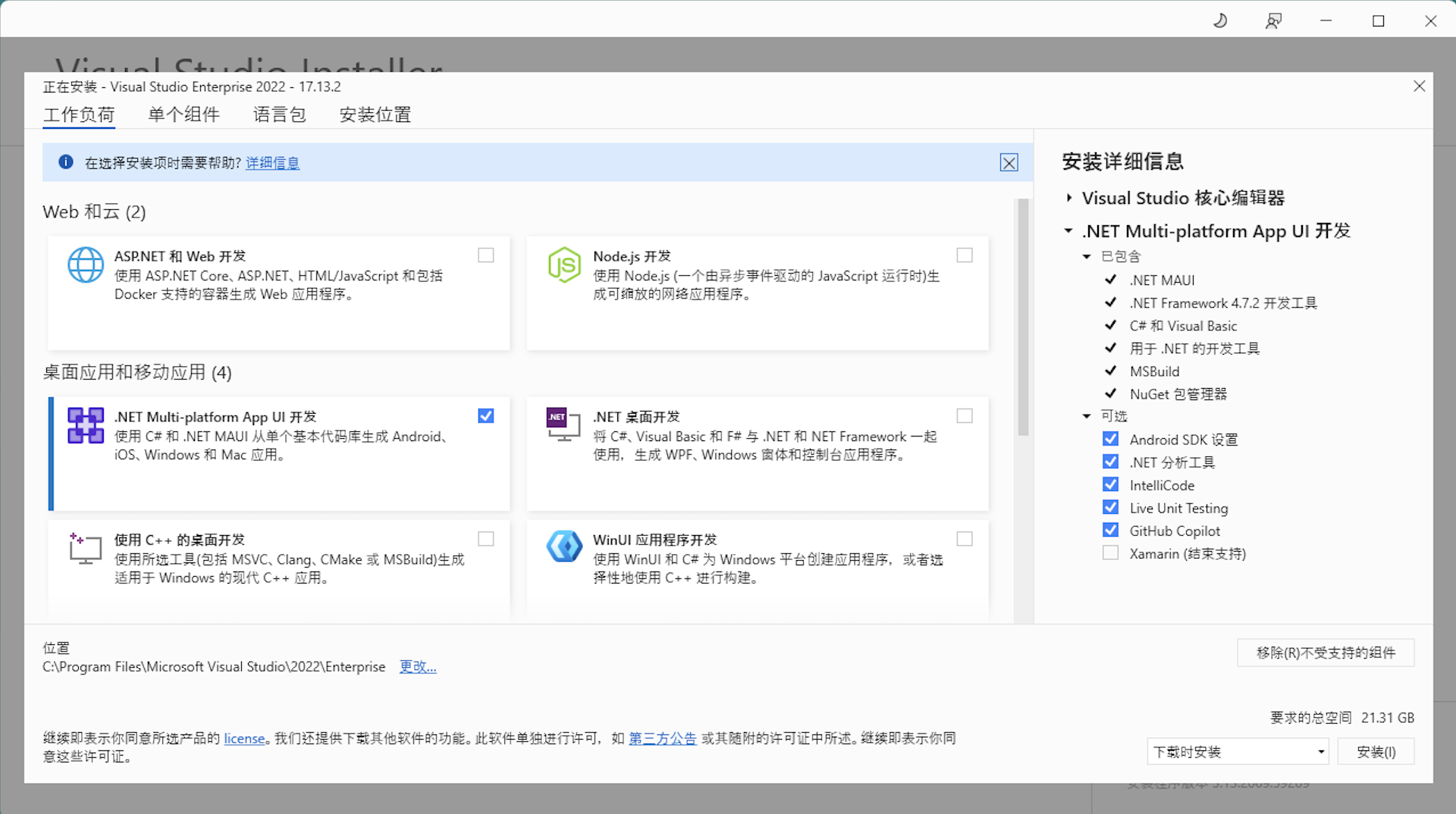The width and height of the screenshot is (1456, 814).
Task: Click the 安装详细信息 panel heading
Action: pyautogui.click(x=1123, y=161)
